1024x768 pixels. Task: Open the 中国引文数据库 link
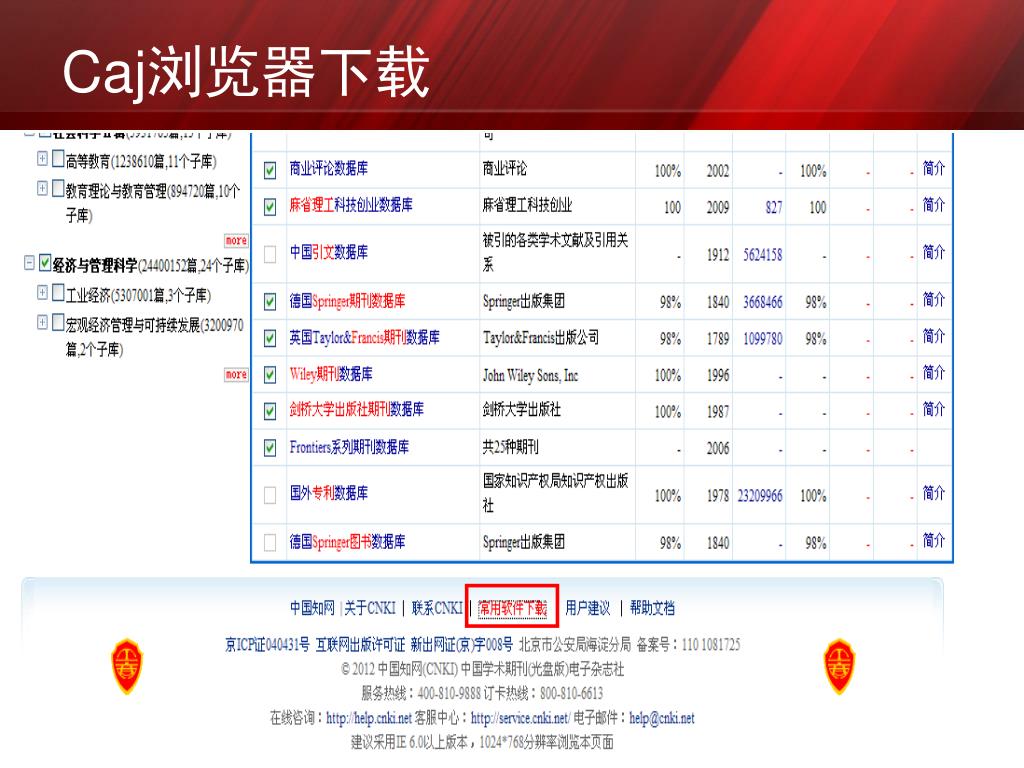[x=328, y=252]
